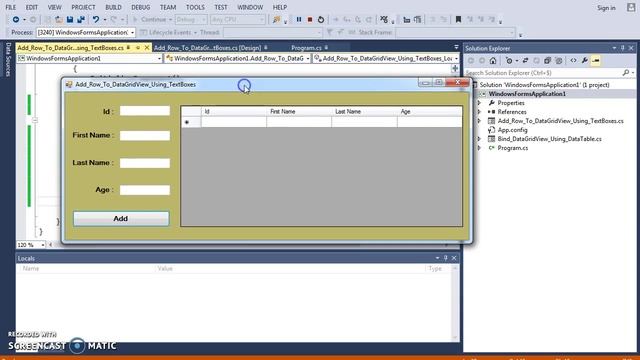
Task: Open the FILE menu
Action: [11, 7]
